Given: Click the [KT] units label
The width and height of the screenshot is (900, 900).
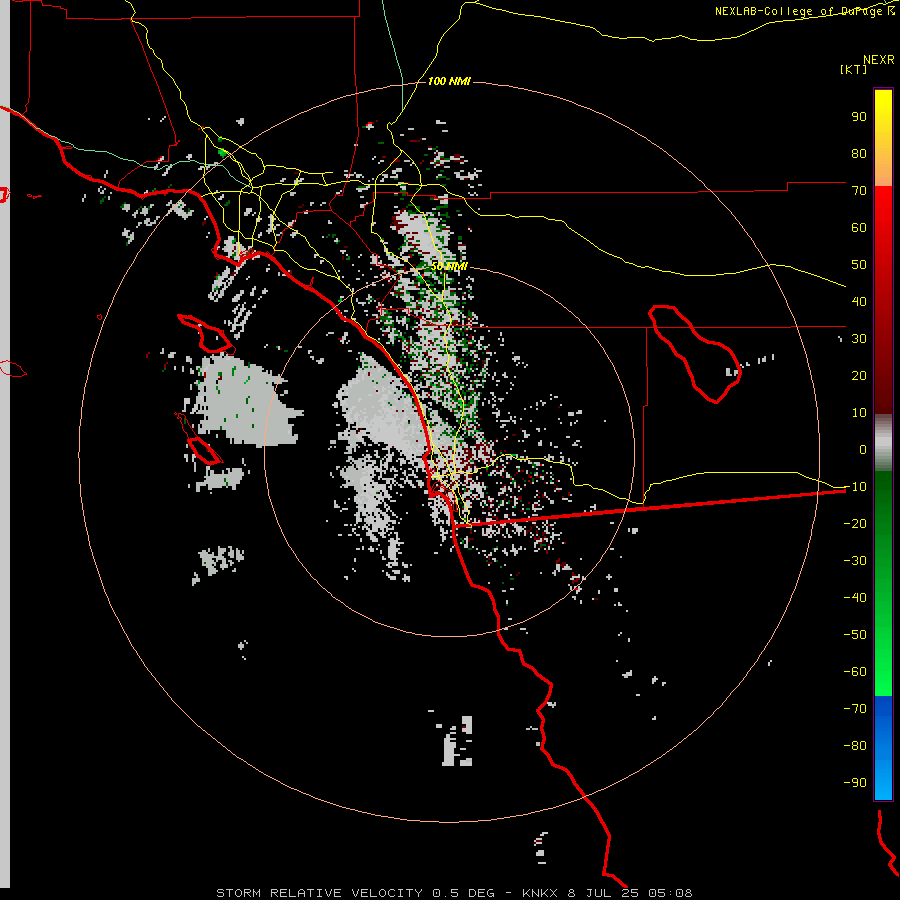Looking at the screenshot, I should coord(853,69).
